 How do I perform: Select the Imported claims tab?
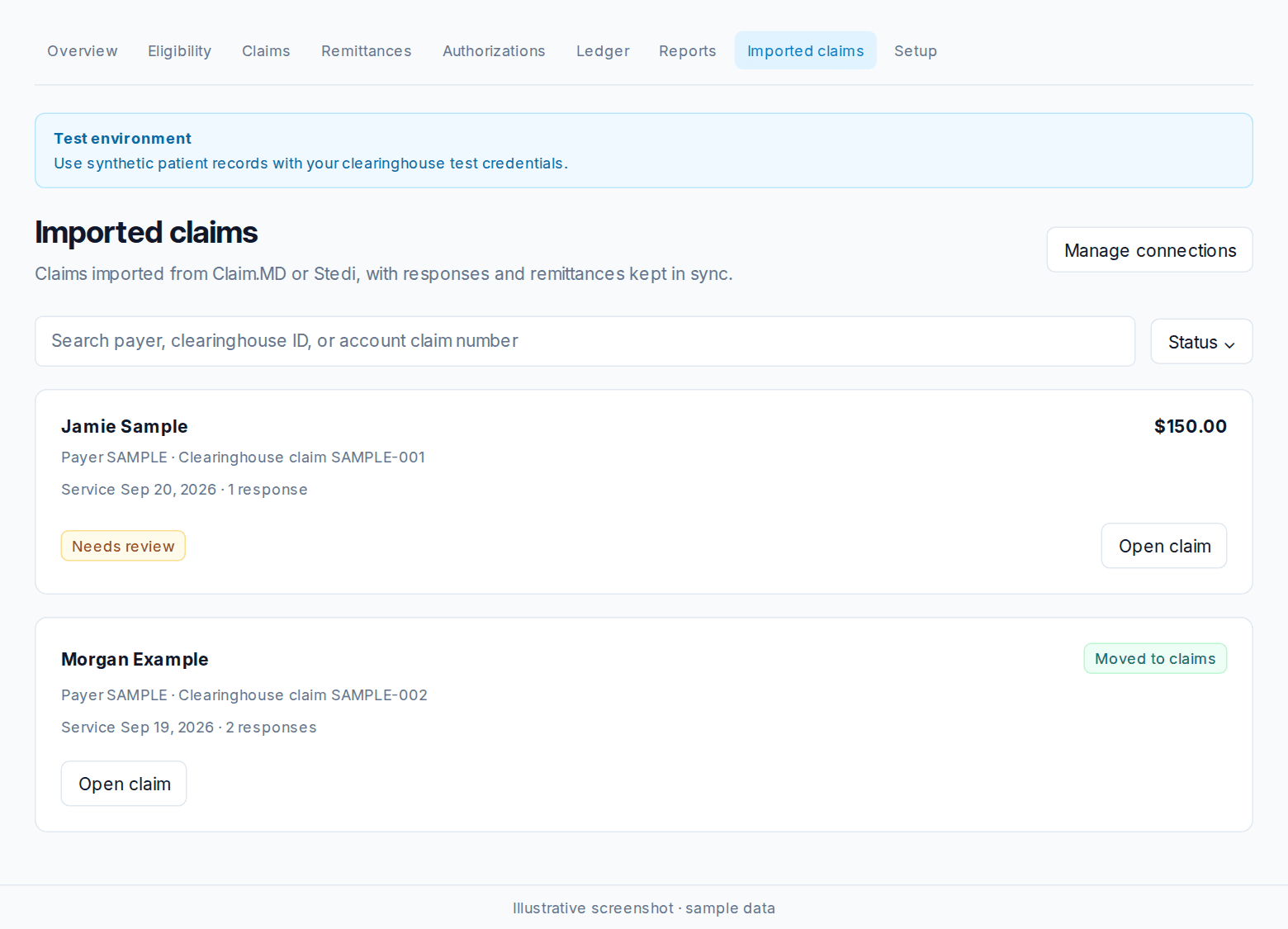pyautogui.click(x=806, y=51)
